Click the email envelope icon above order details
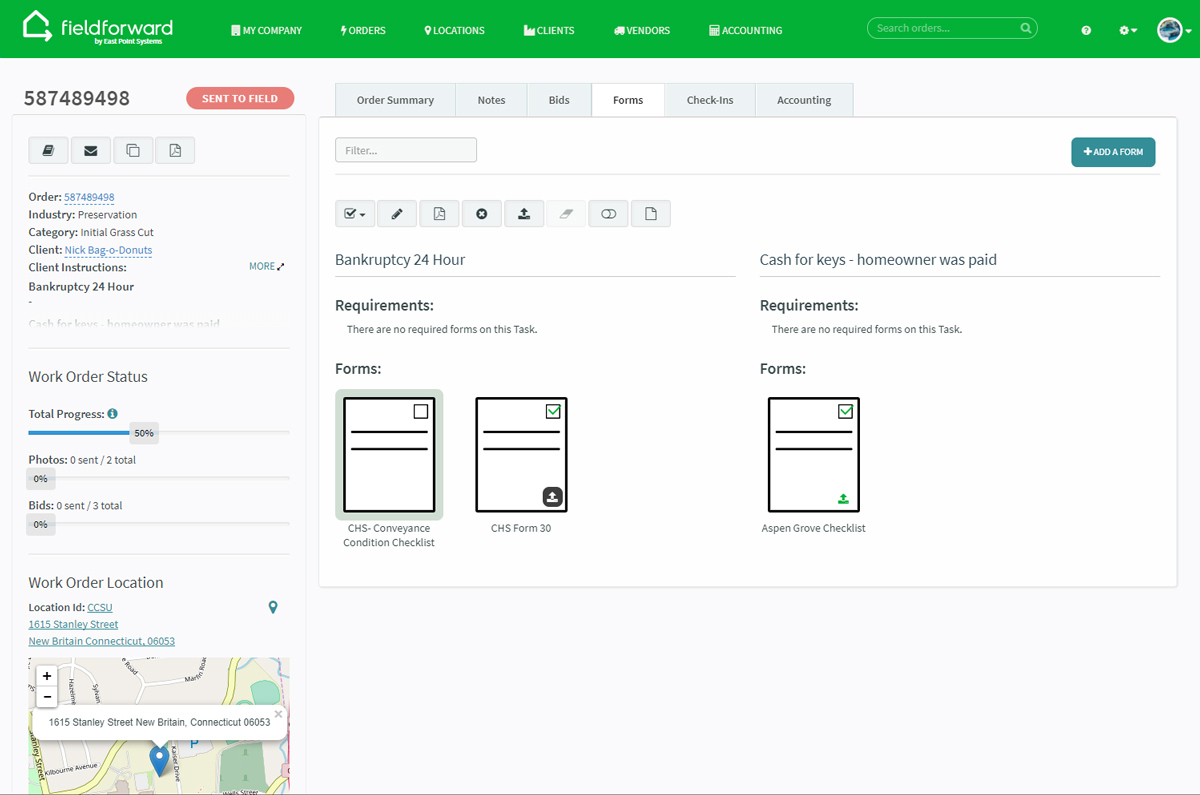The image size is (1200, 795). coord(90,149)
